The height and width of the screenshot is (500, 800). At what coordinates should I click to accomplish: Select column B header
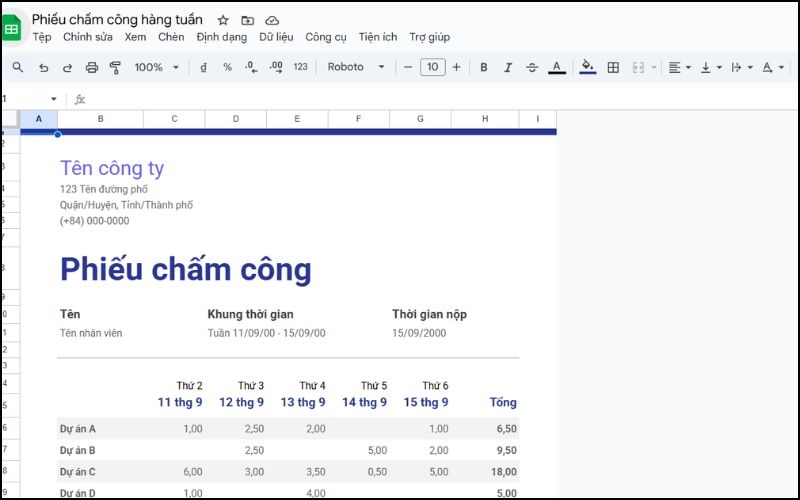101,119
